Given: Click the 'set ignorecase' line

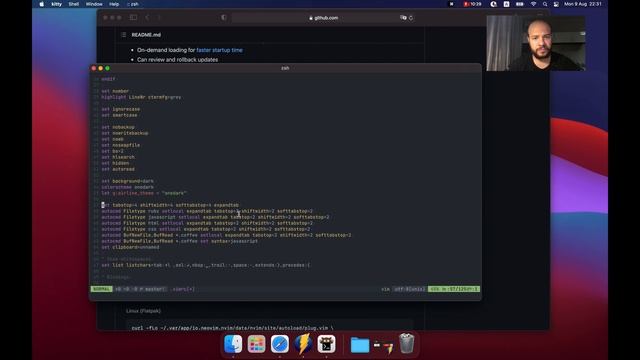Looking at the screenshot, I should (x=121, y=109).
